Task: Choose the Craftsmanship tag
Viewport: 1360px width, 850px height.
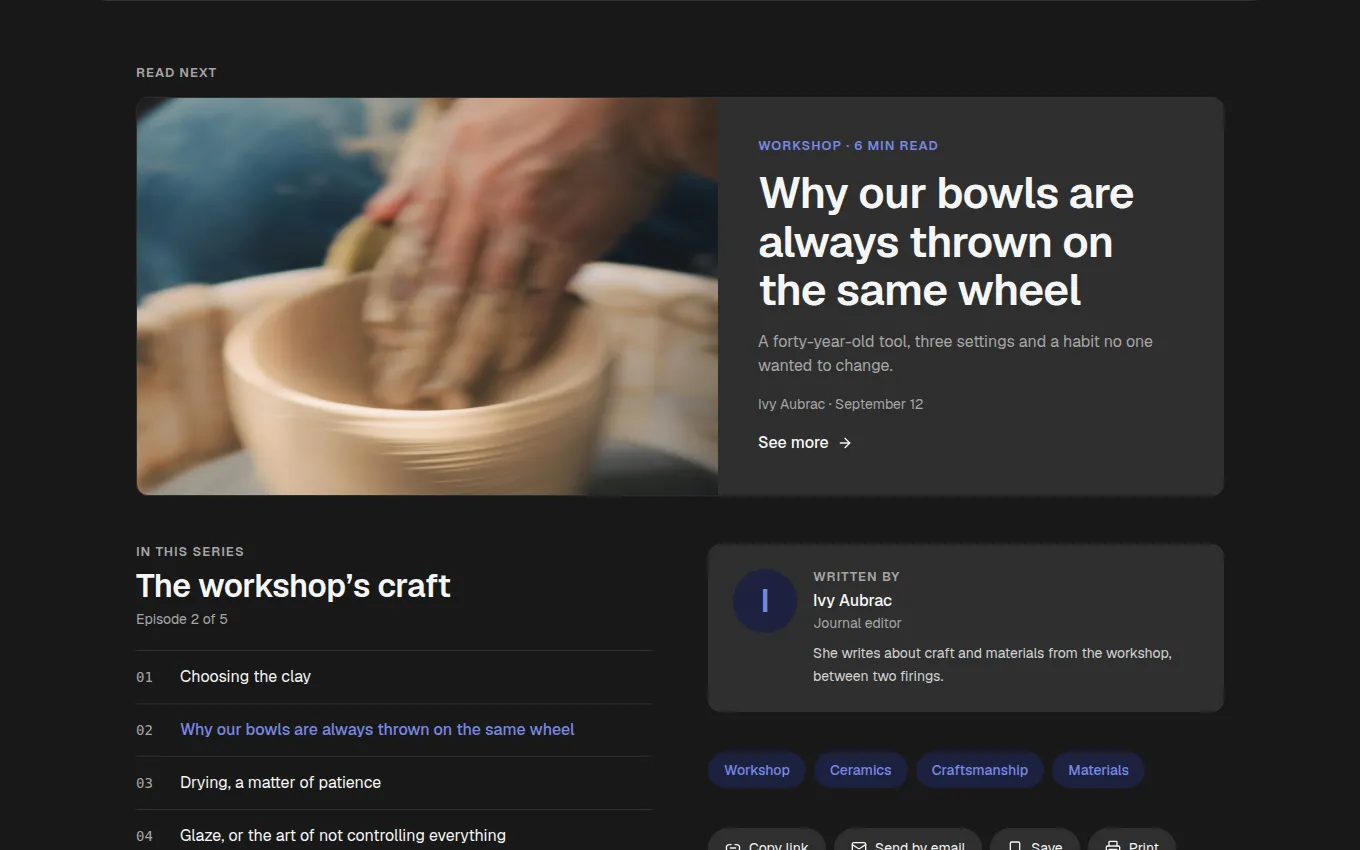Action: pyautogui.click(x=980, y=770)
